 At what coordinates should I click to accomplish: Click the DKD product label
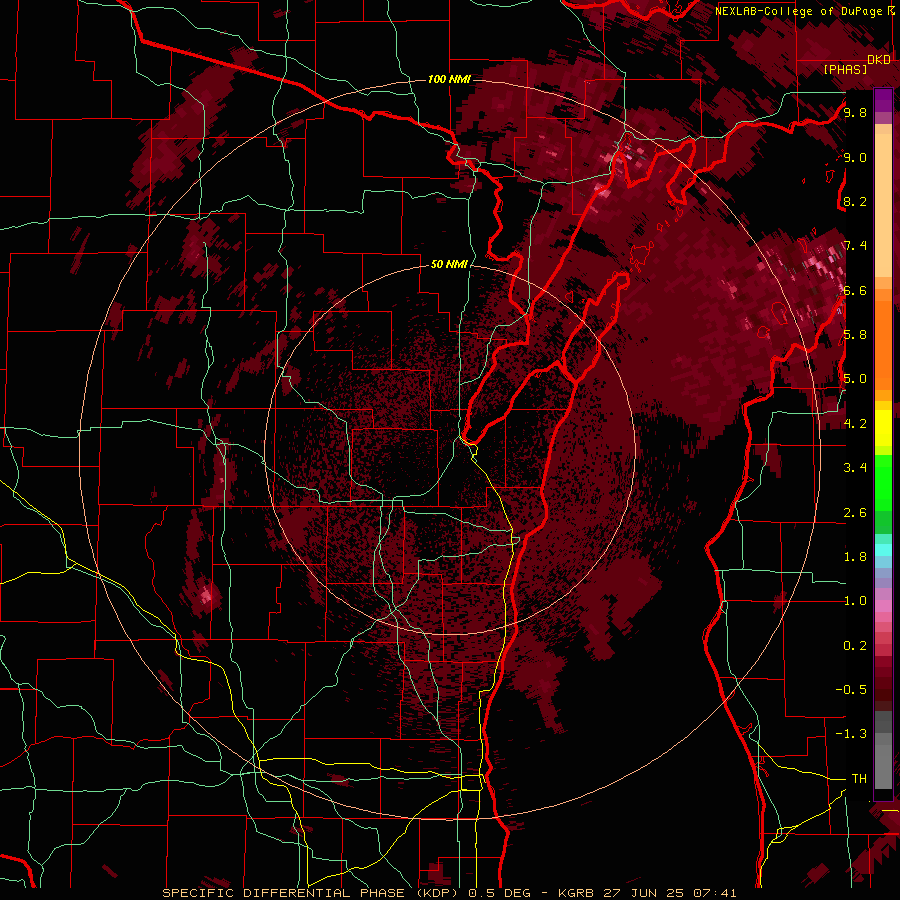879,60
